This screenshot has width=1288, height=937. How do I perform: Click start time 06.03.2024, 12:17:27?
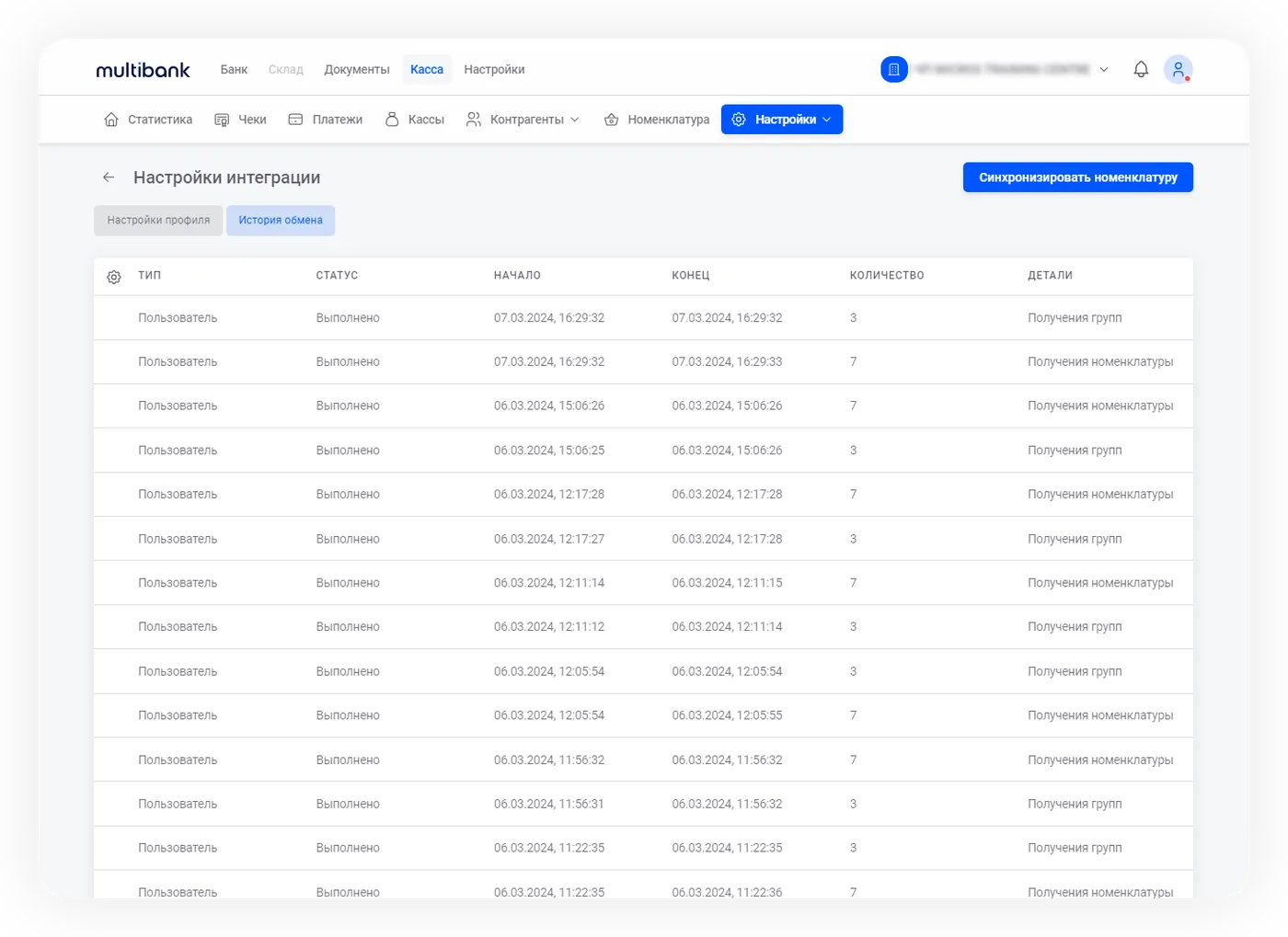tap(549, 539)
